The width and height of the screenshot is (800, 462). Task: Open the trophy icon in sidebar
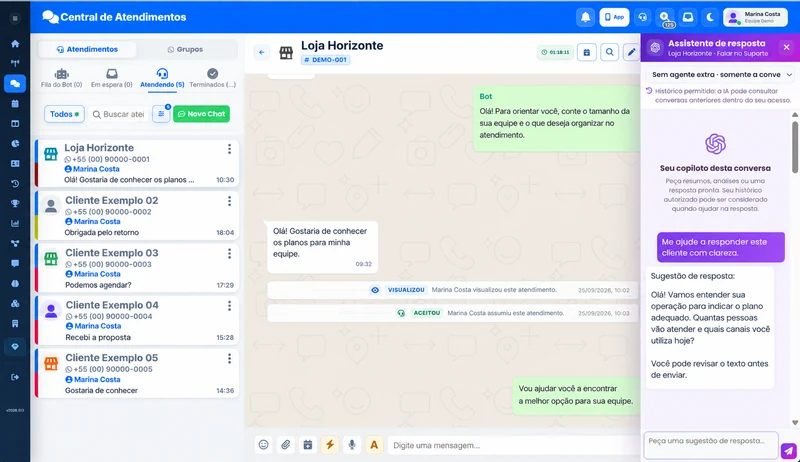pos(15,203)
